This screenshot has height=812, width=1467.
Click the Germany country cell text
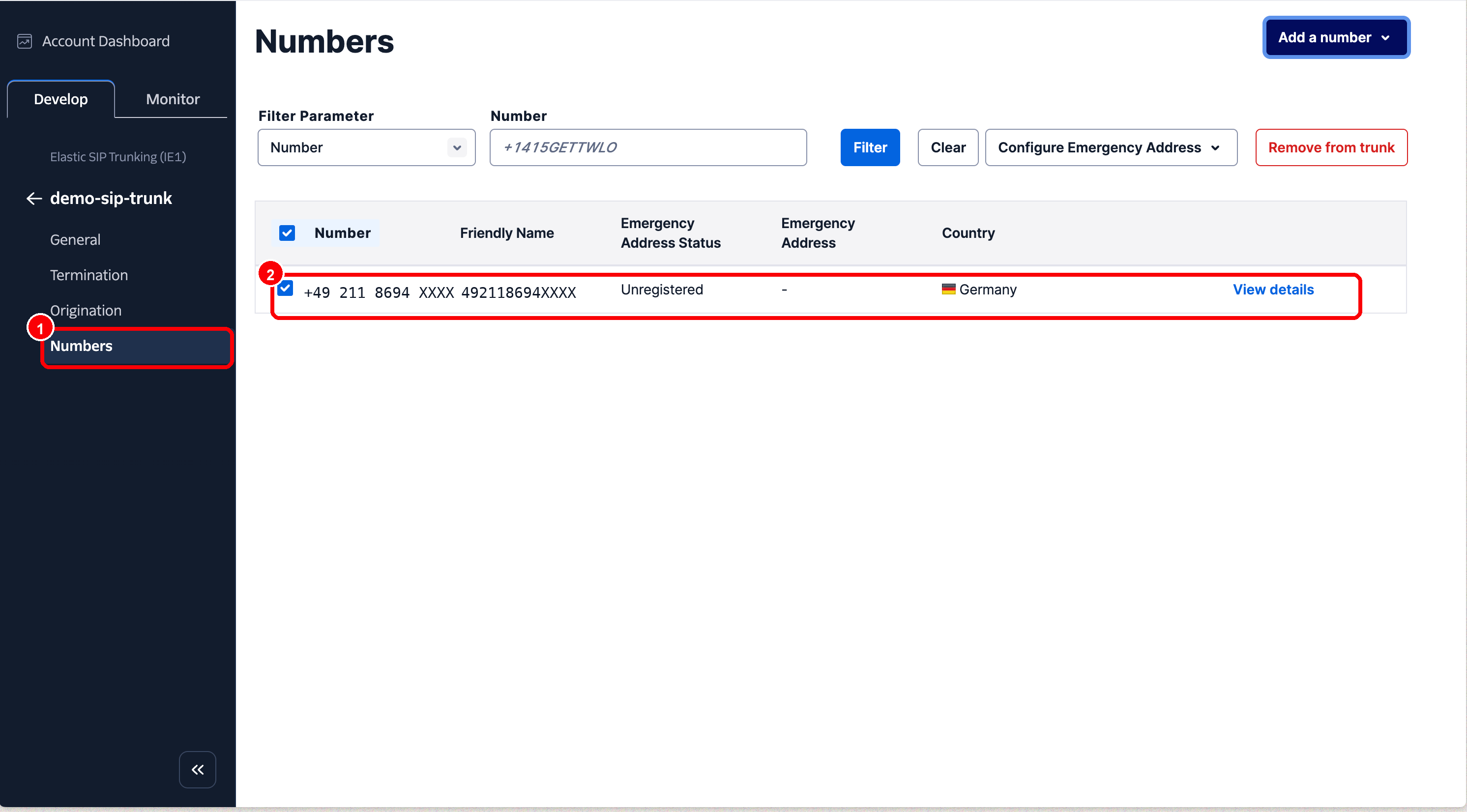click(x=988, y=290)
